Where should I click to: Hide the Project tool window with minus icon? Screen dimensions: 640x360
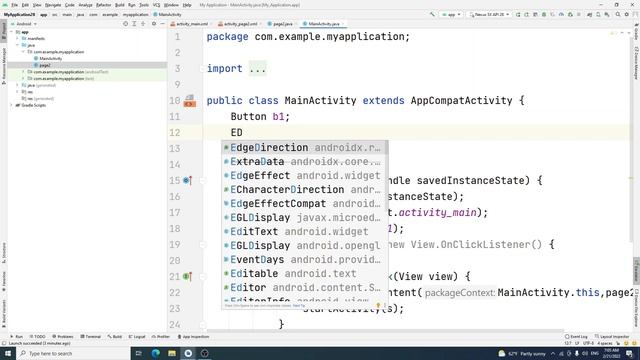(162, 24)
